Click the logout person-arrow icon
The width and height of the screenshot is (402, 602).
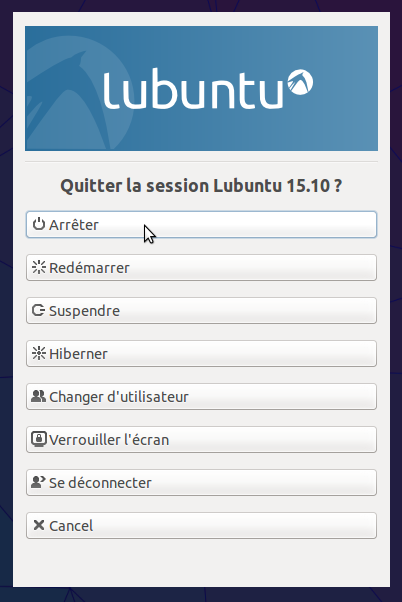38,482
